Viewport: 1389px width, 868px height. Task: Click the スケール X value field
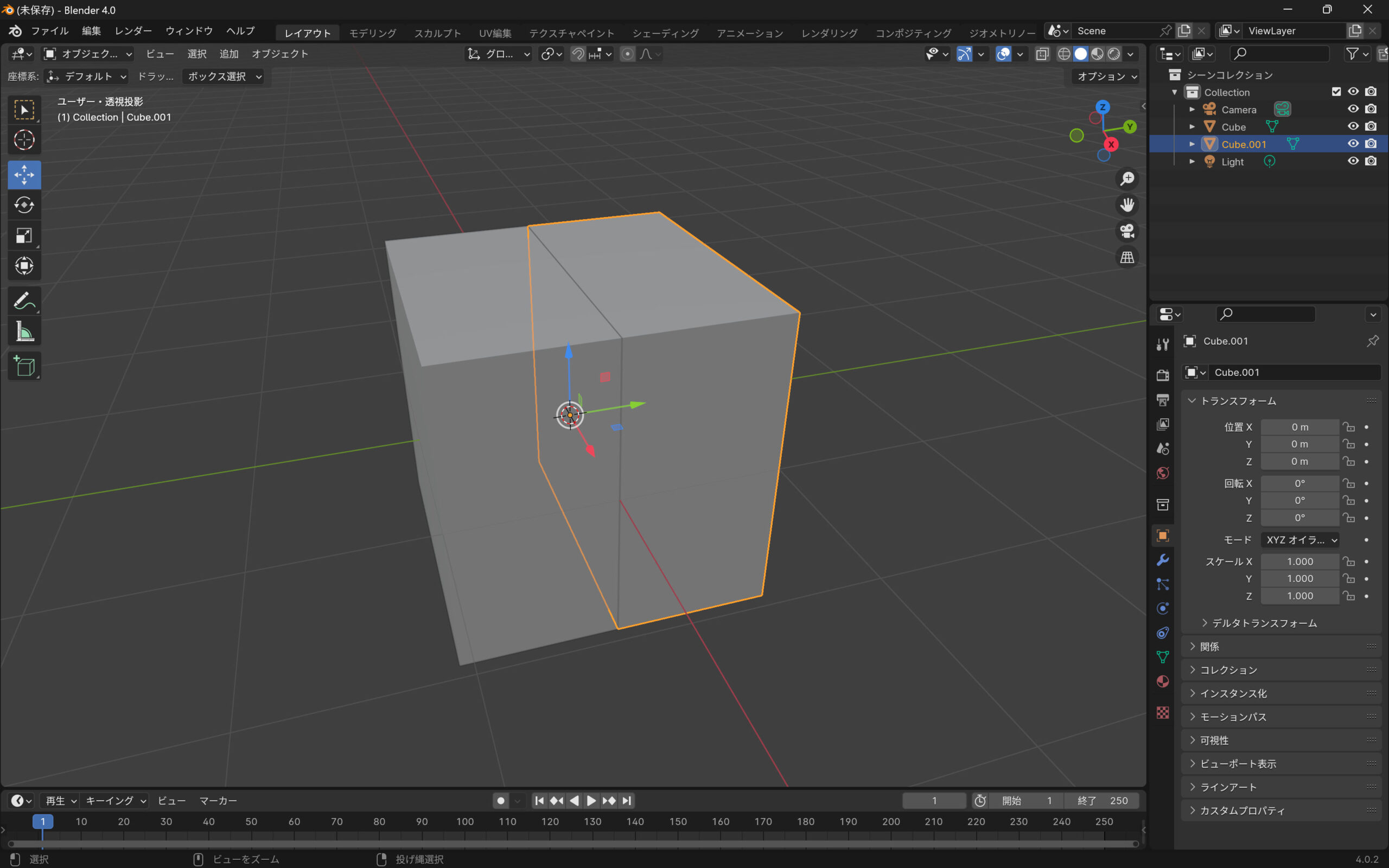[1299, 561]
